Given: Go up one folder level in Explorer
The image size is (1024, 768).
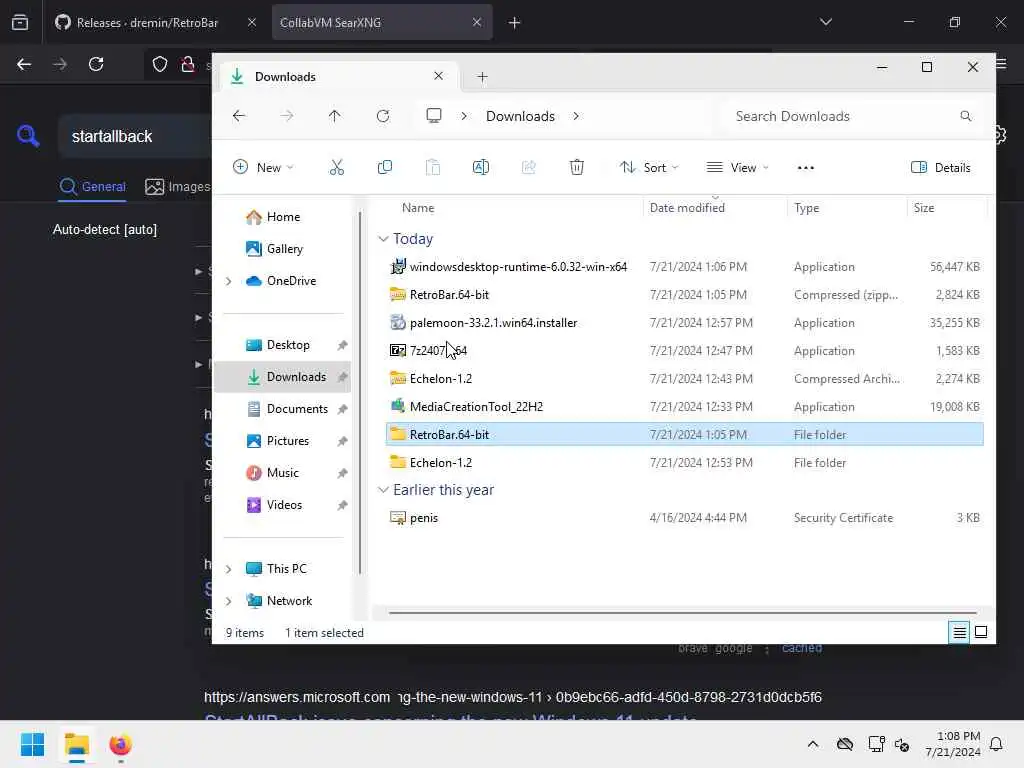Looking at the screenshot, I should [334, 116].
